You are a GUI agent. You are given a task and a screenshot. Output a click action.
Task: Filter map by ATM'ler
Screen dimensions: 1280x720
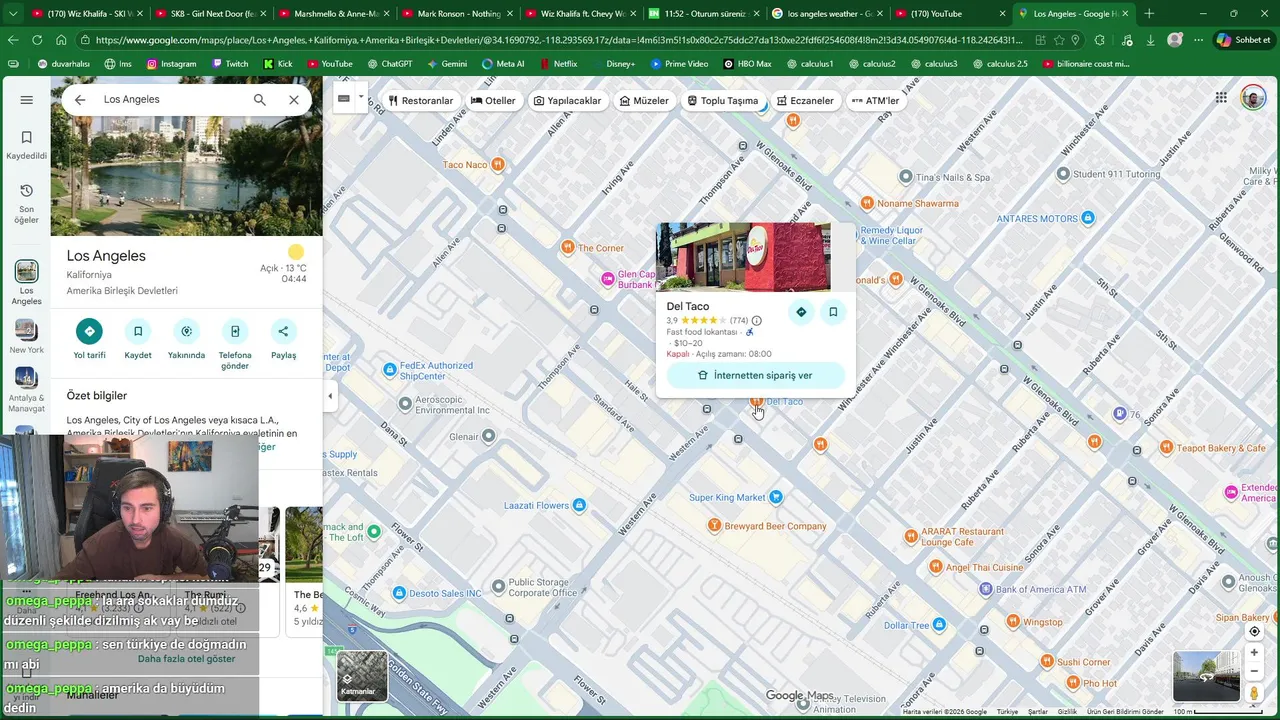(x=876, y=101)
